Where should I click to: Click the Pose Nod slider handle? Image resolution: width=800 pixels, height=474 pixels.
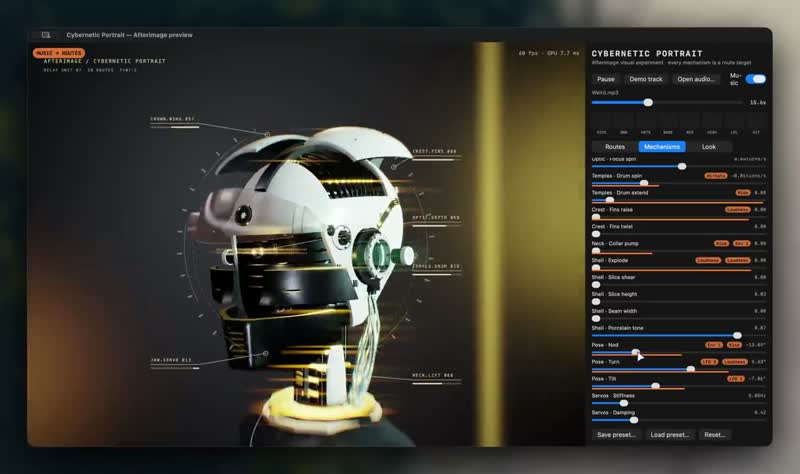(635, 352)
